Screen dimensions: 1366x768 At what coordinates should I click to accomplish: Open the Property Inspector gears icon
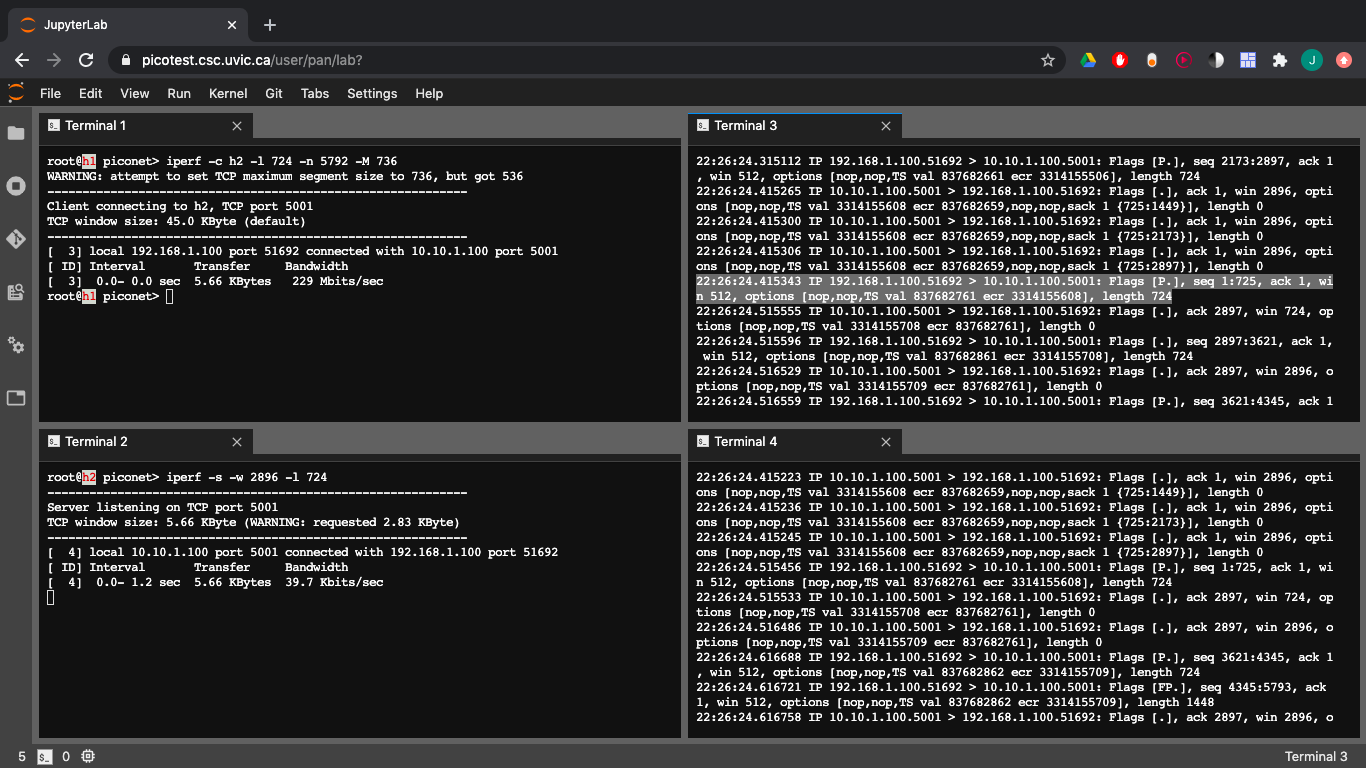16,345
